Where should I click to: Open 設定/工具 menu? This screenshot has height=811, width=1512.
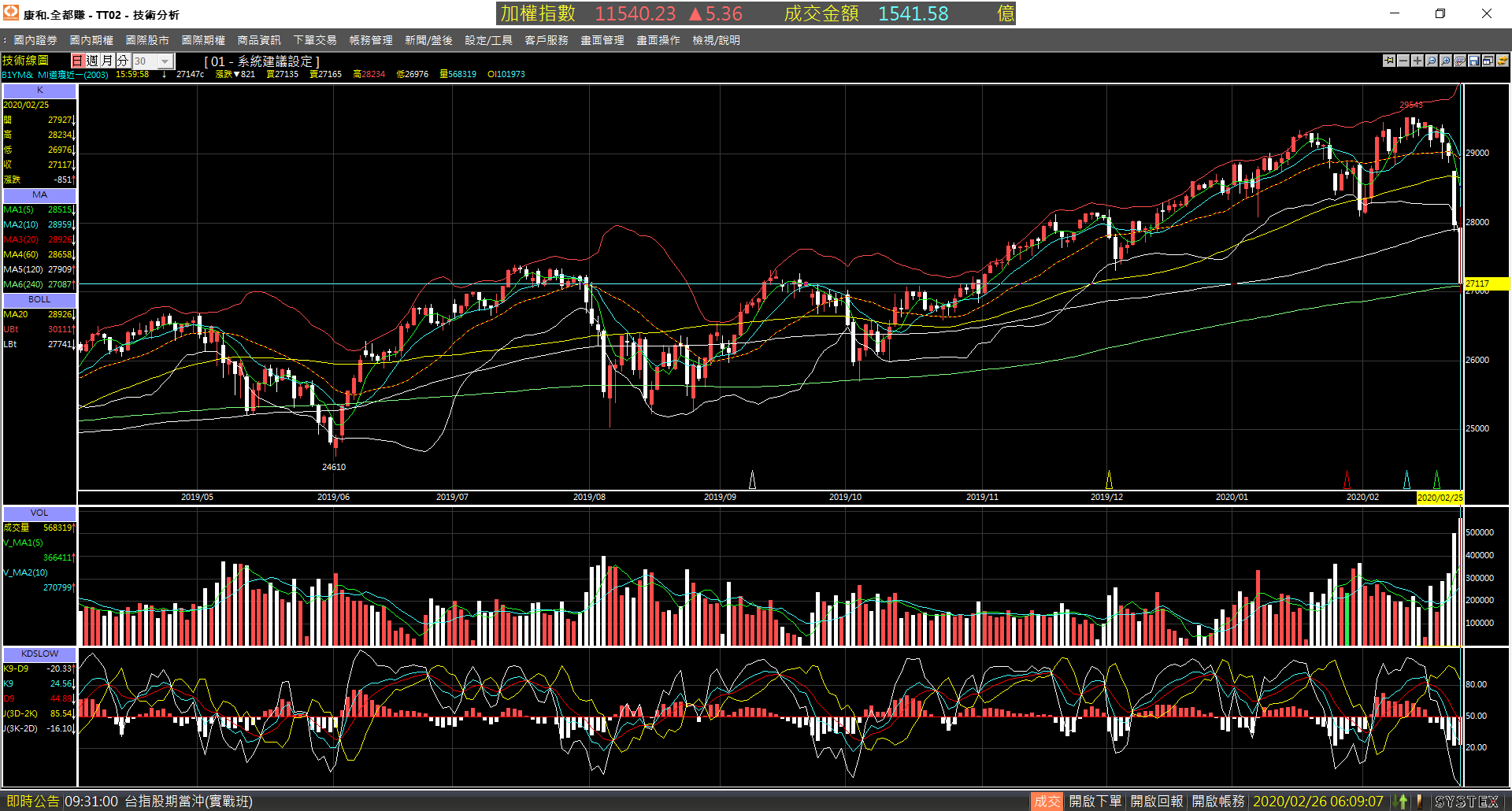pos(488,40)
